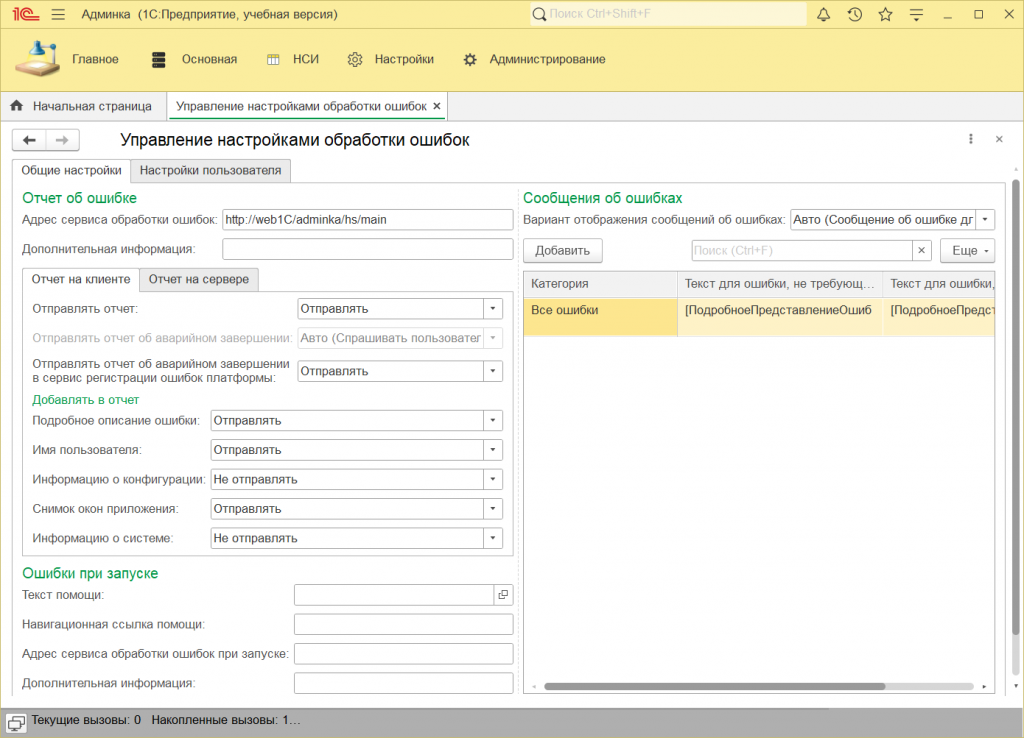Open favorites star icon

(x=885, y=15)
